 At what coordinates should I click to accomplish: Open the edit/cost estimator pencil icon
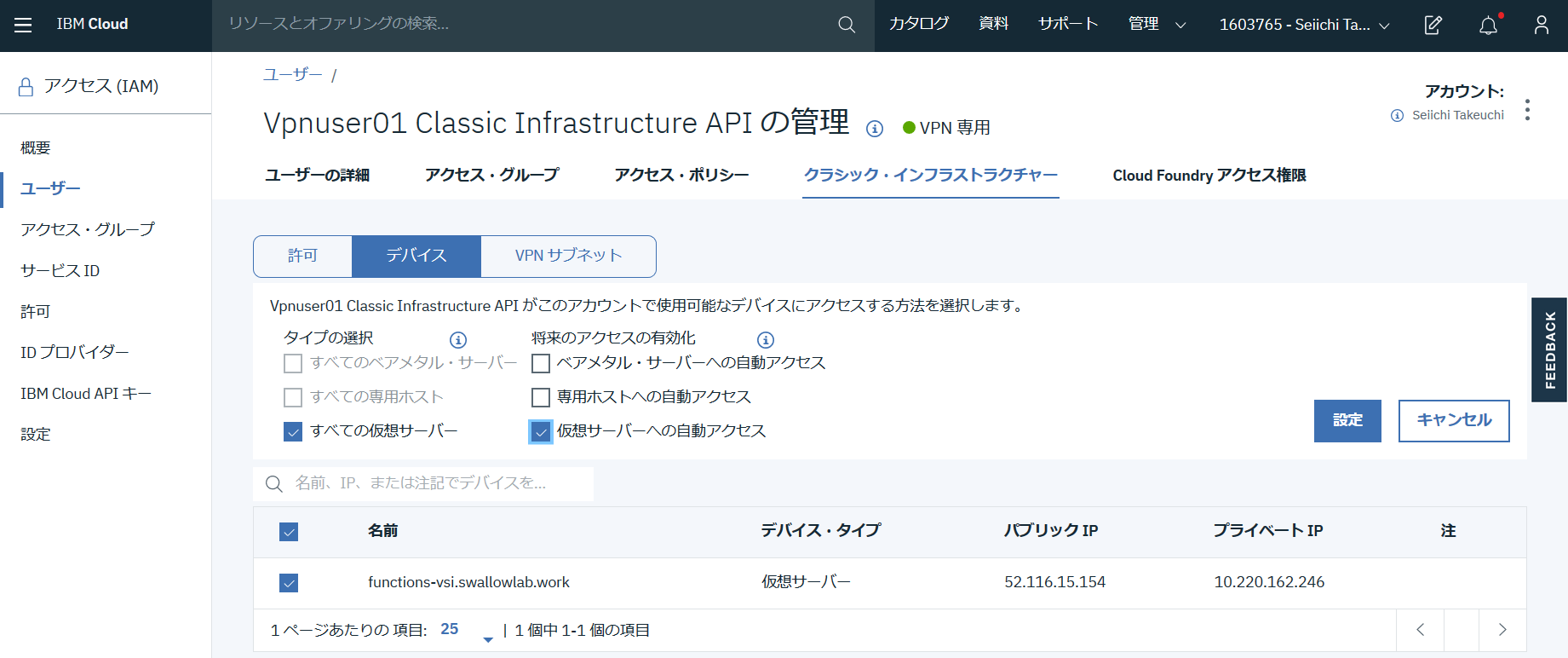coord(1433,25)
